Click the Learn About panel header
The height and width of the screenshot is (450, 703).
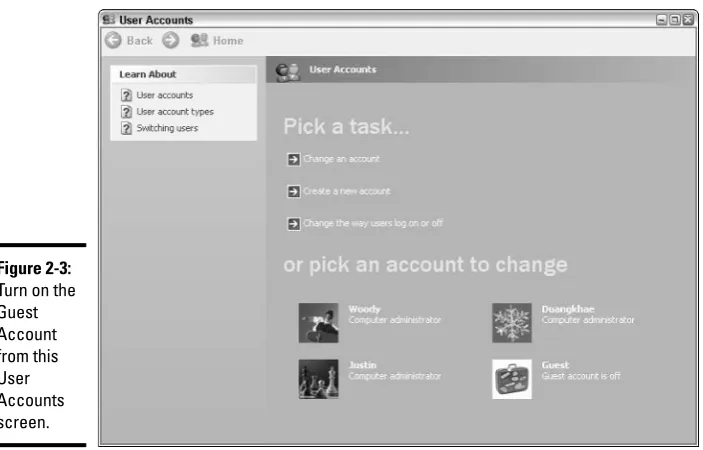click(184, 74)
